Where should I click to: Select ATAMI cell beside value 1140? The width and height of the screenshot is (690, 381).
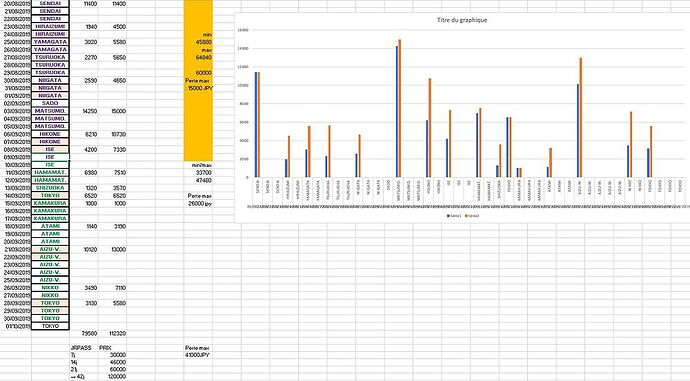[50, 226]
